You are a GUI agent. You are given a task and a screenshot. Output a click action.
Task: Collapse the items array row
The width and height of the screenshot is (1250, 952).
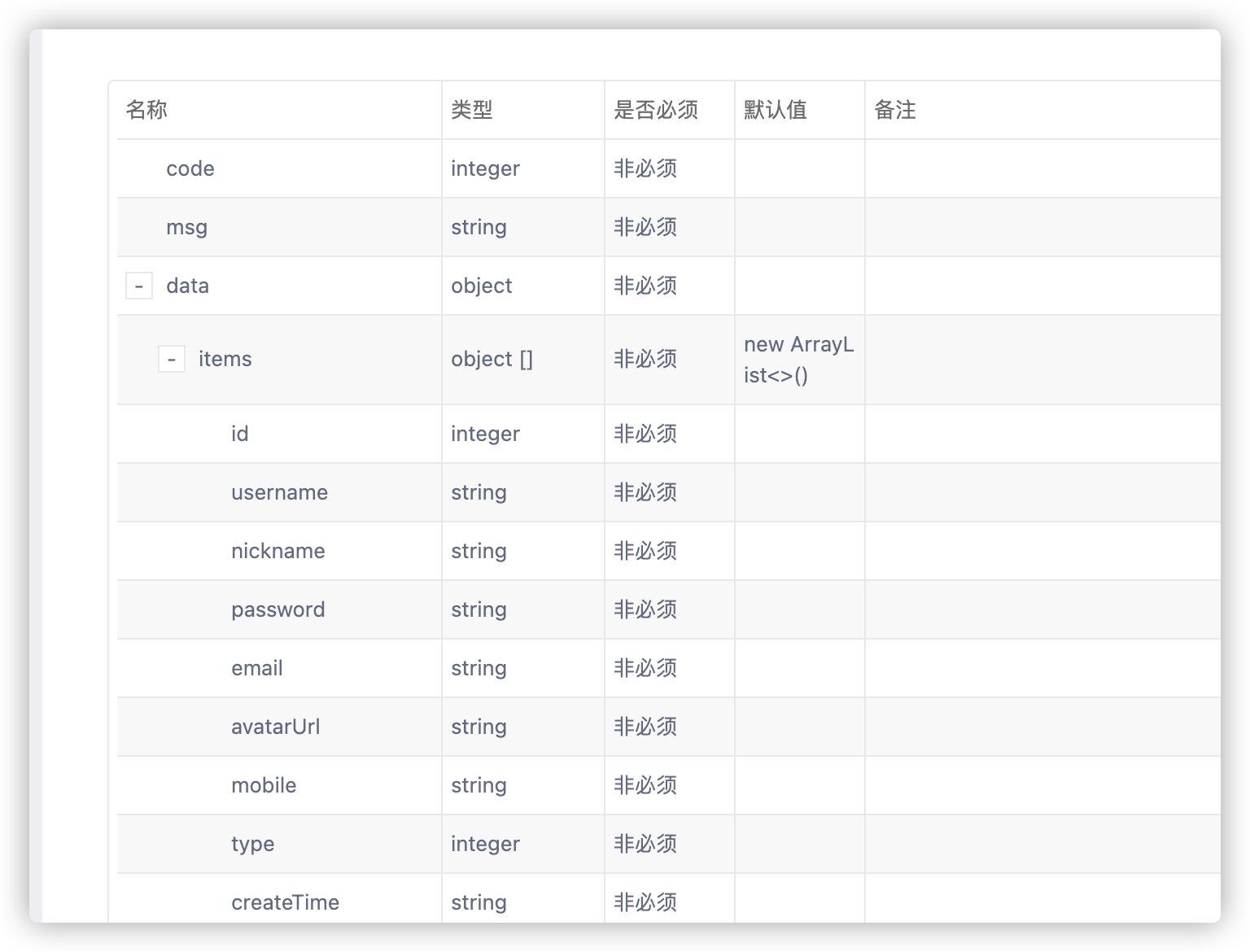coord(172,359)
